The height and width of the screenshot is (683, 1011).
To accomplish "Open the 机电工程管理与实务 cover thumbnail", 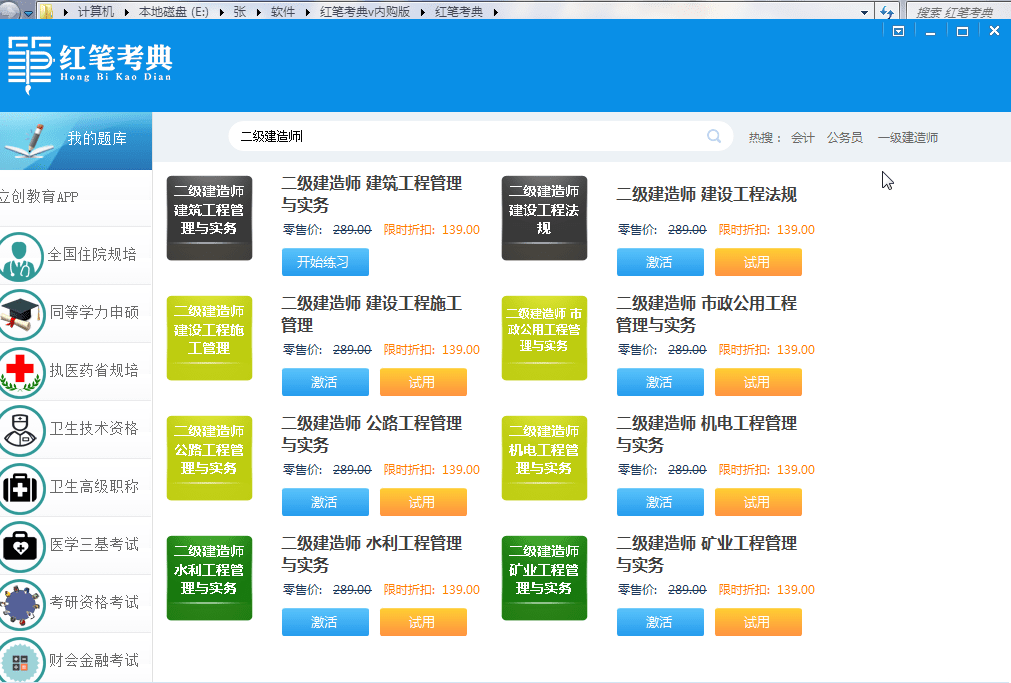I will (x=544, y=458).
